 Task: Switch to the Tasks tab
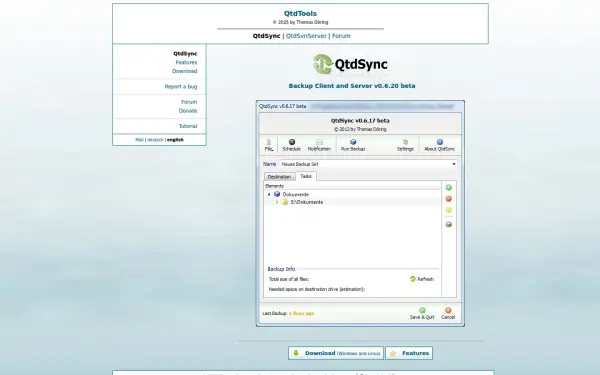pyautogui.click(x=306, y=176)
